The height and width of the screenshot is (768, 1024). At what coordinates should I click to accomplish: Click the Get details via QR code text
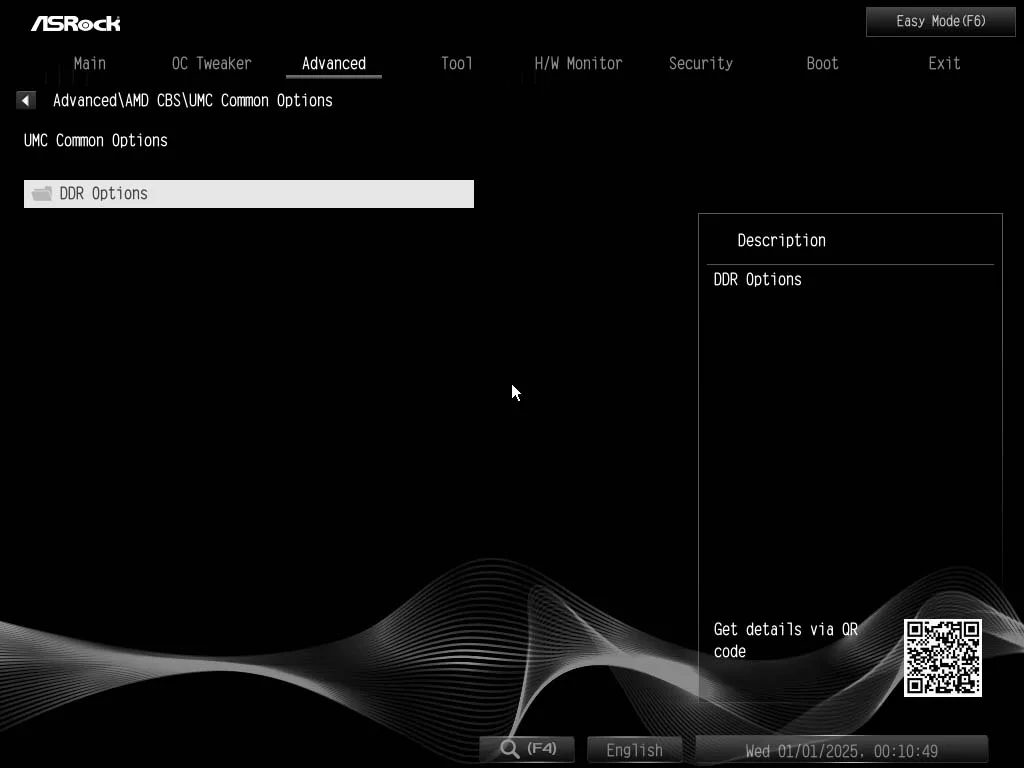pos(786,640)
